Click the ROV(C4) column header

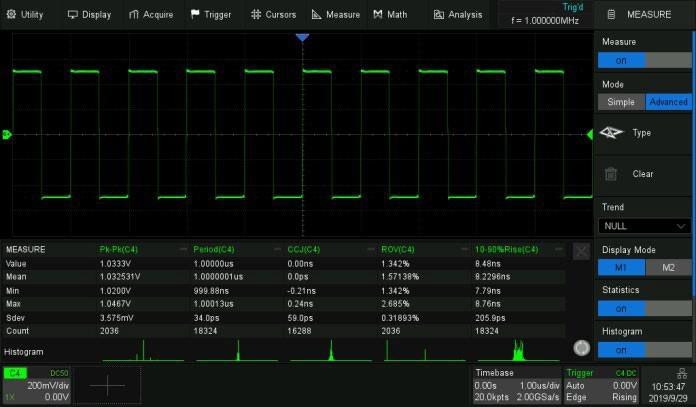[398, 249]
